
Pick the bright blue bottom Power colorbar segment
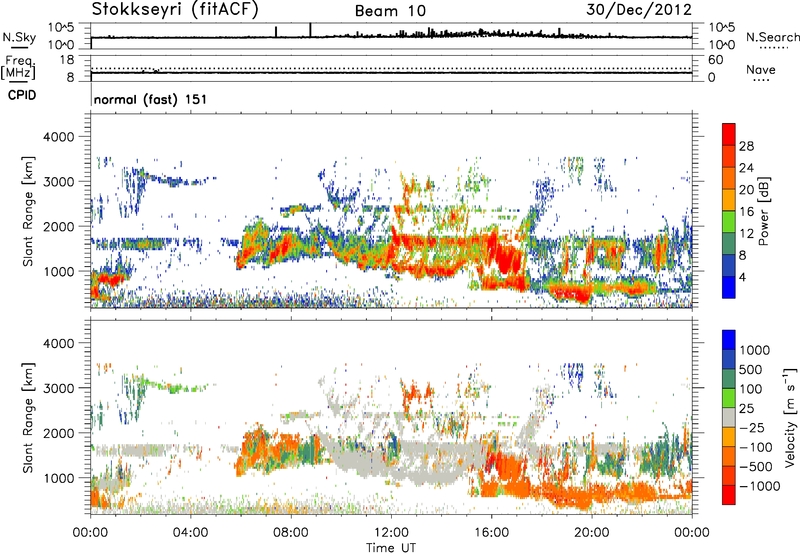point(729,287)
